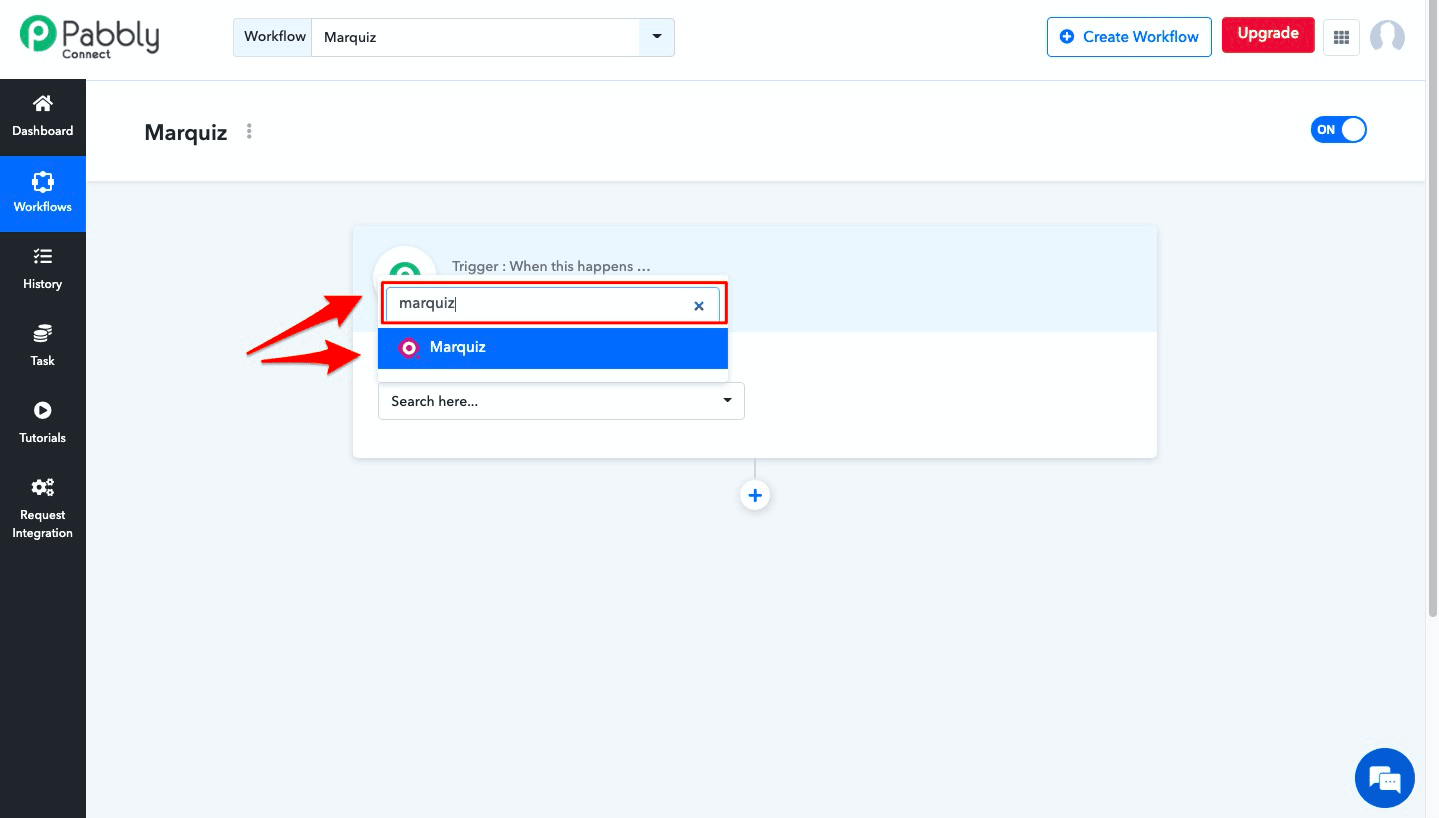
Task: Click the Marquiz workflow title
Action: click(186, 132)
